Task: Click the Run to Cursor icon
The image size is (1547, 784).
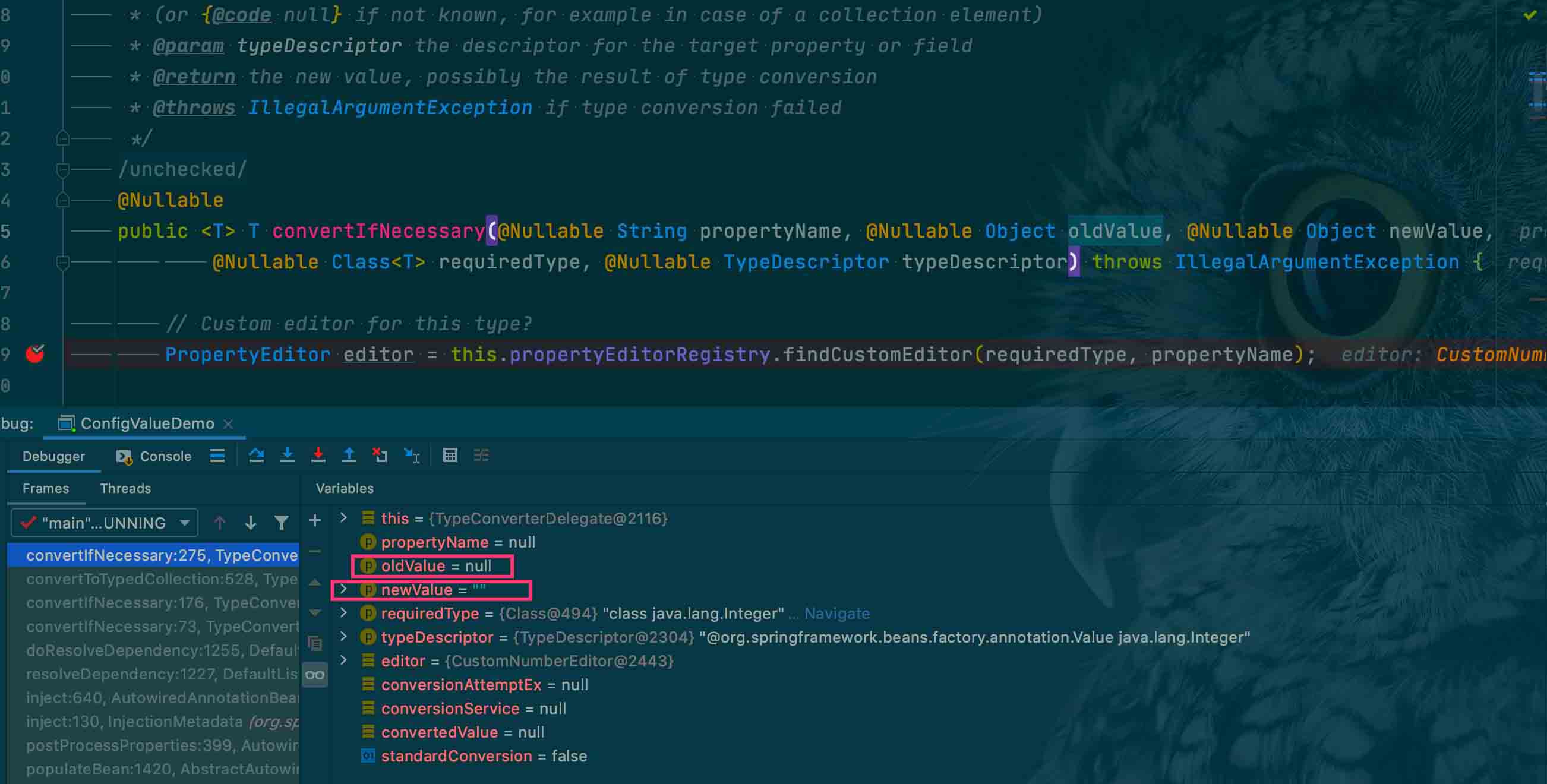Action: [411, 456]
